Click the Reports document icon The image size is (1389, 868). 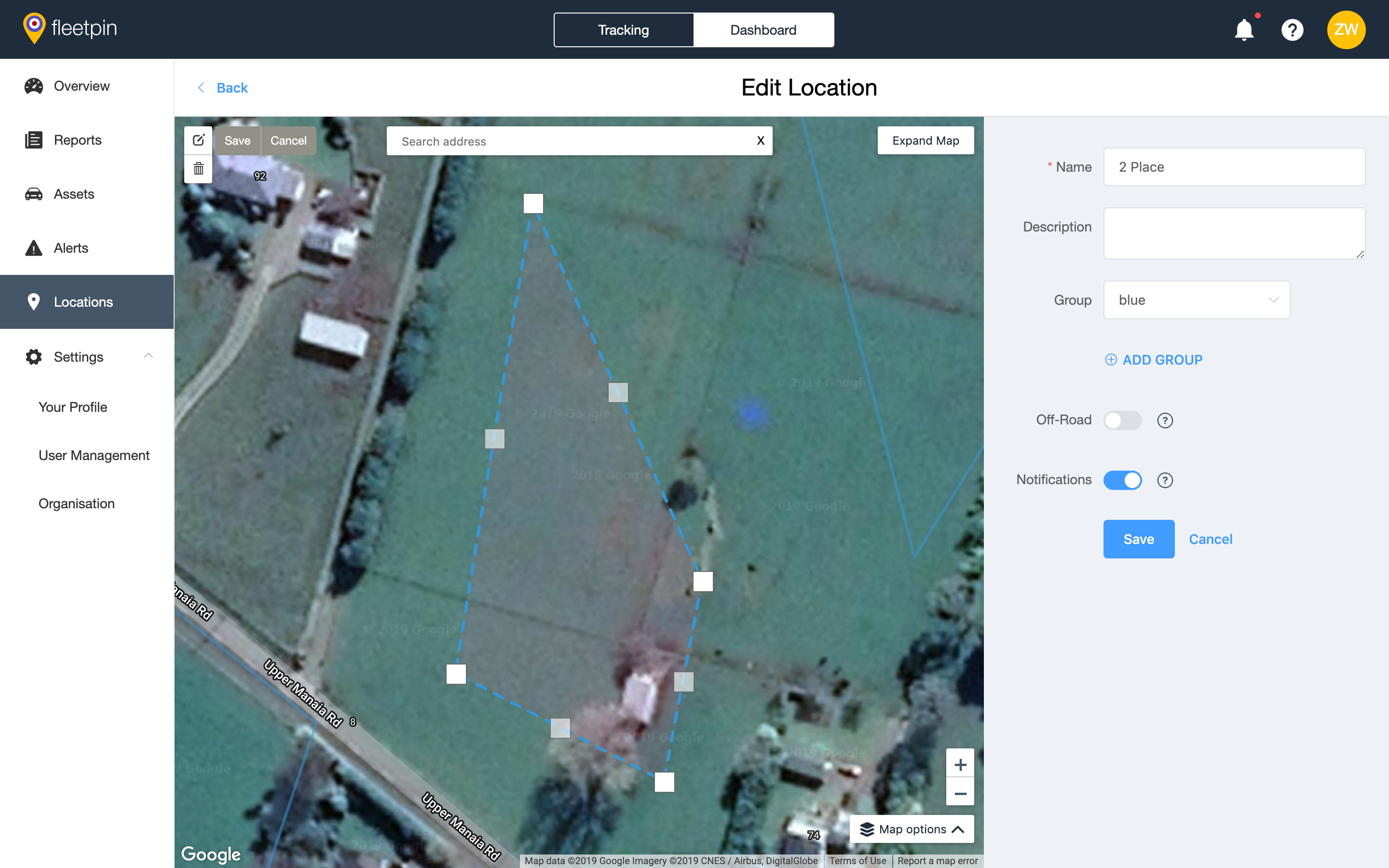(x=34, y=140)
